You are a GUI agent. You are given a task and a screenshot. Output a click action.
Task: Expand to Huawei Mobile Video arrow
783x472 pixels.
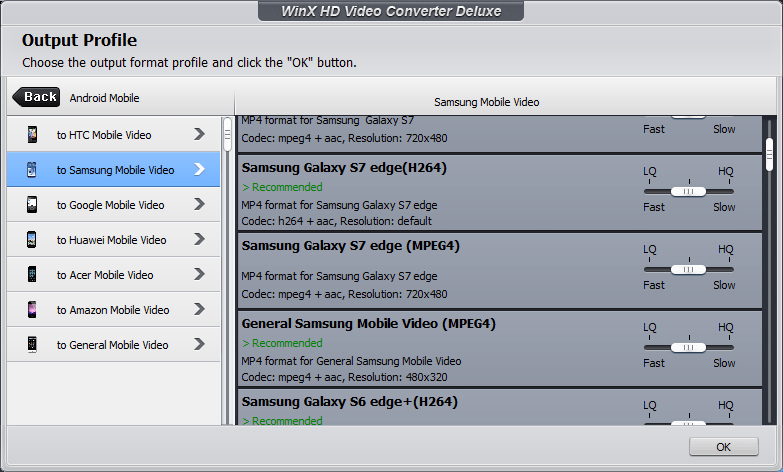tap(199, 239)
